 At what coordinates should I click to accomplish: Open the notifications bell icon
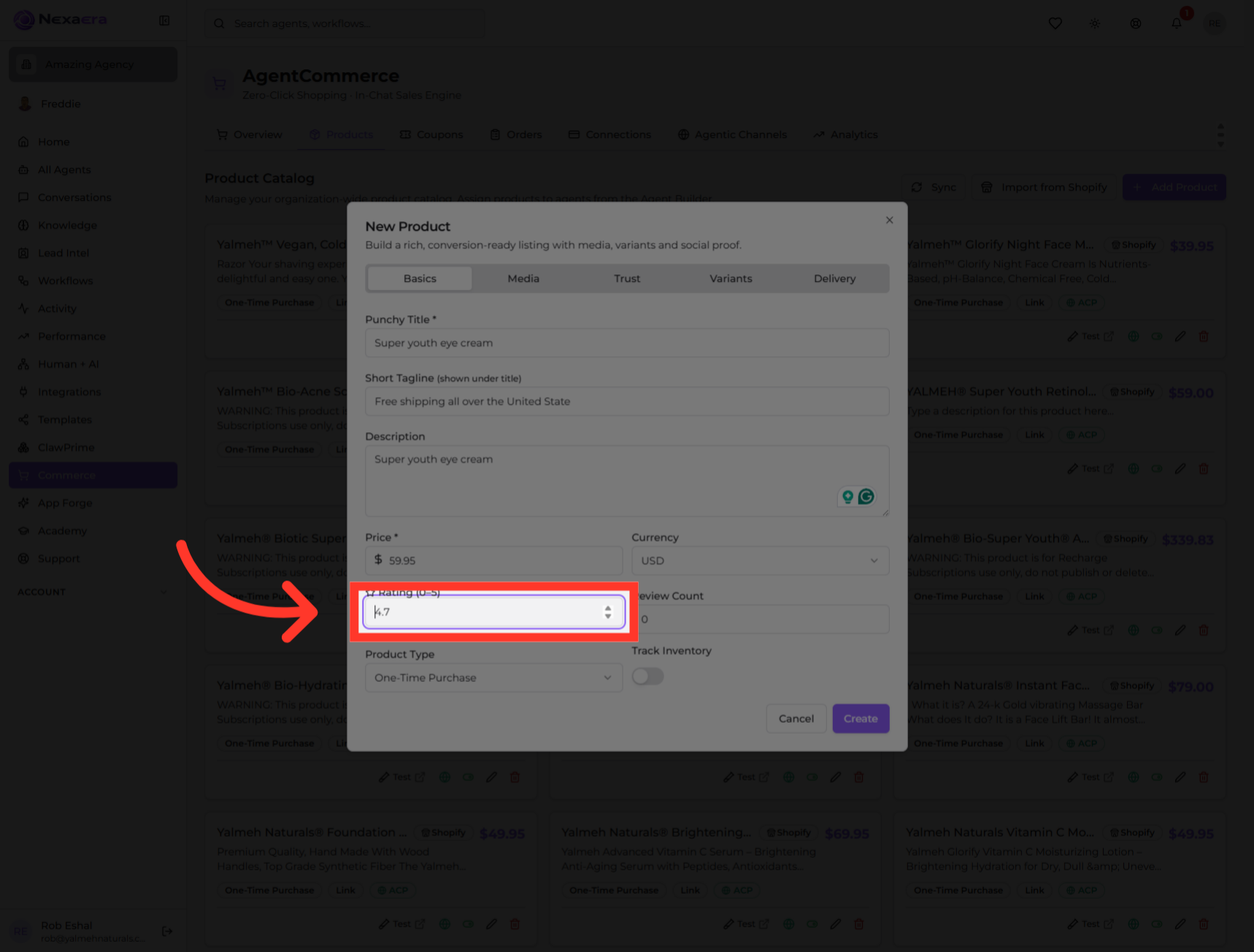pyautogui.click(x=1176, y=23)
